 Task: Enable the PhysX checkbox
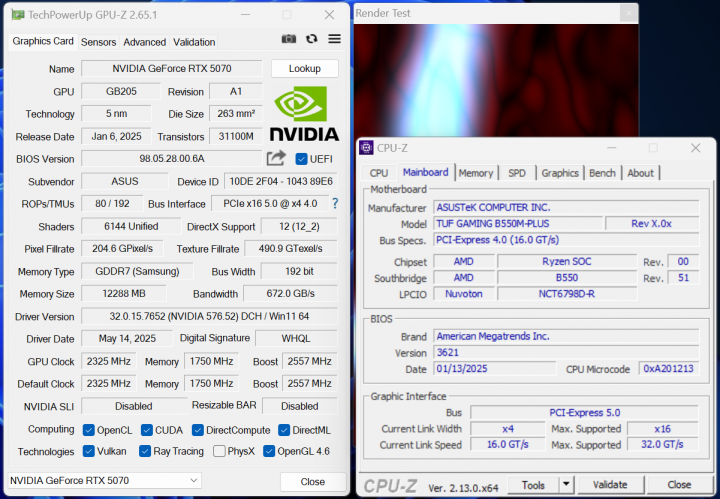(219, 451)
